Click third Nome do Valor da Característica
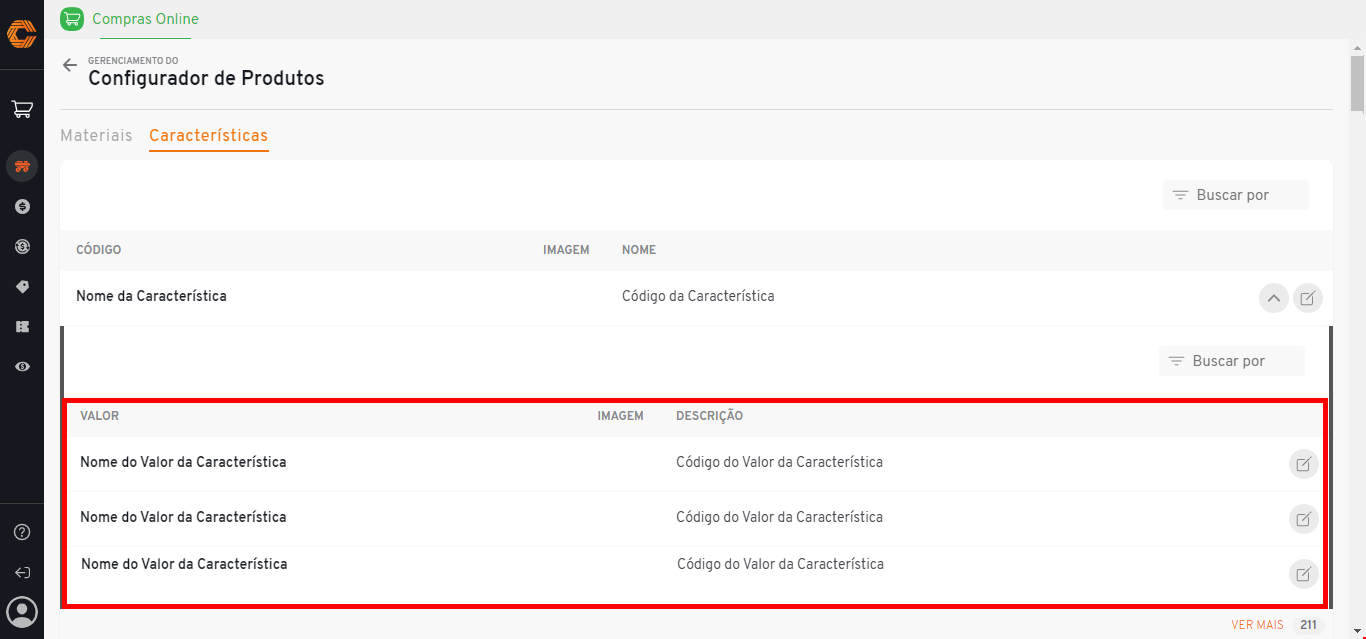Viewport: 1366px width, 639px height. click(184, 564)
